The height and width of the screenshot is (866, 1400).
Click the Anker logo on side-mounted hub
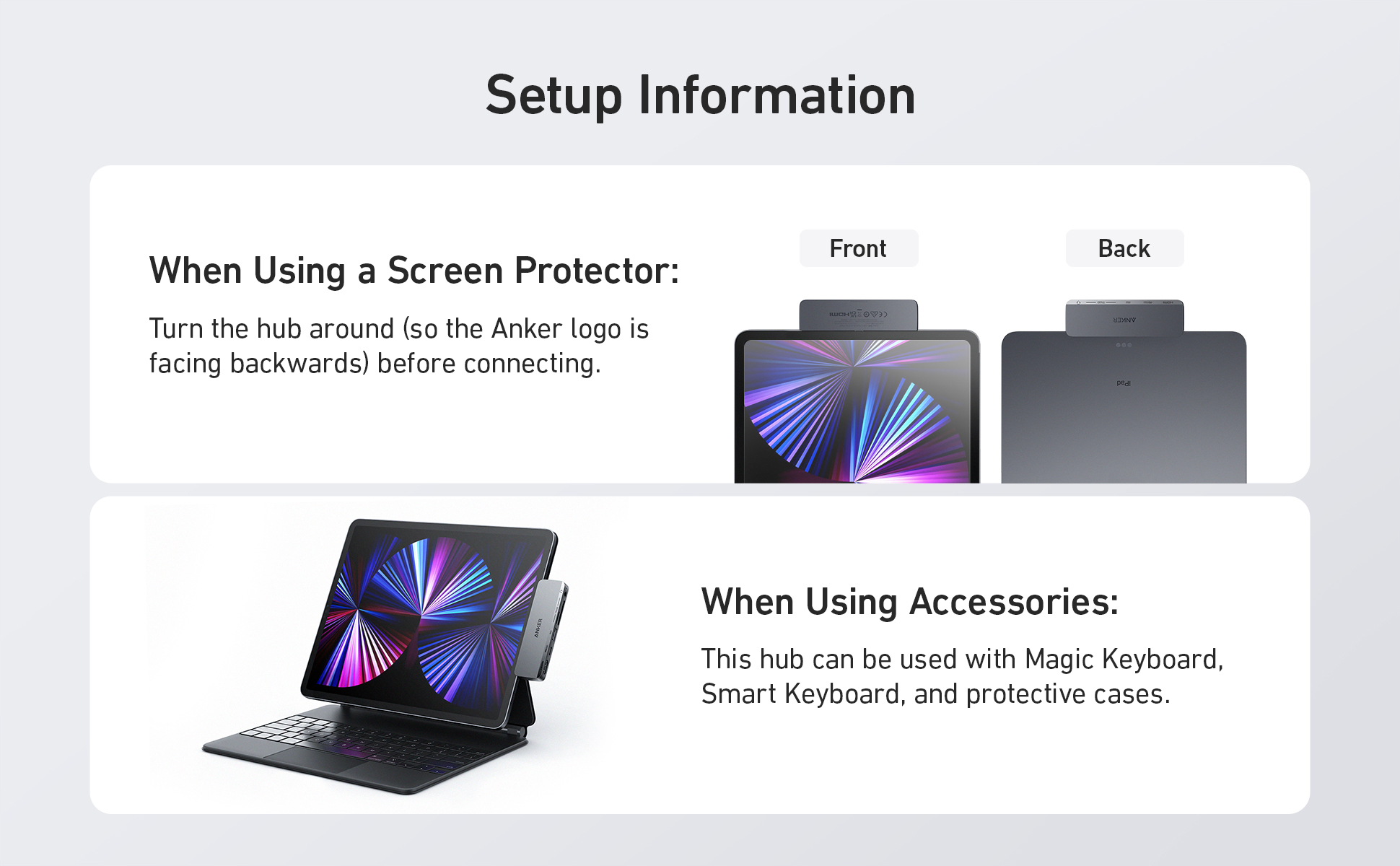pyautogui.click(x=538, y=628)
